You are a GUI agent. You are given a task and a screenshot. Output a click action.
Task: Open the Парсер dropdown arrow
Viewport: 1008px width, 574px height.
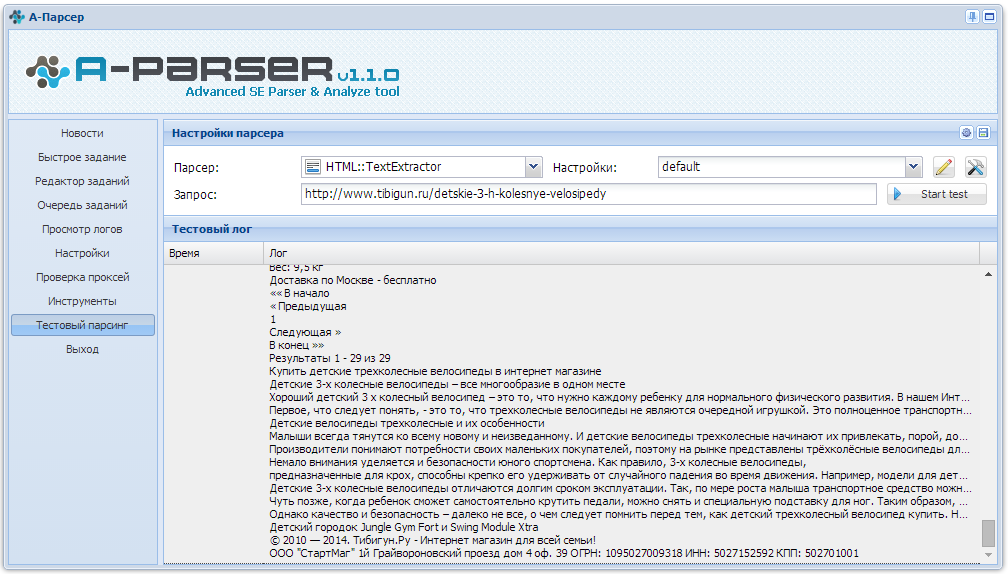click(x=533, y=167)
